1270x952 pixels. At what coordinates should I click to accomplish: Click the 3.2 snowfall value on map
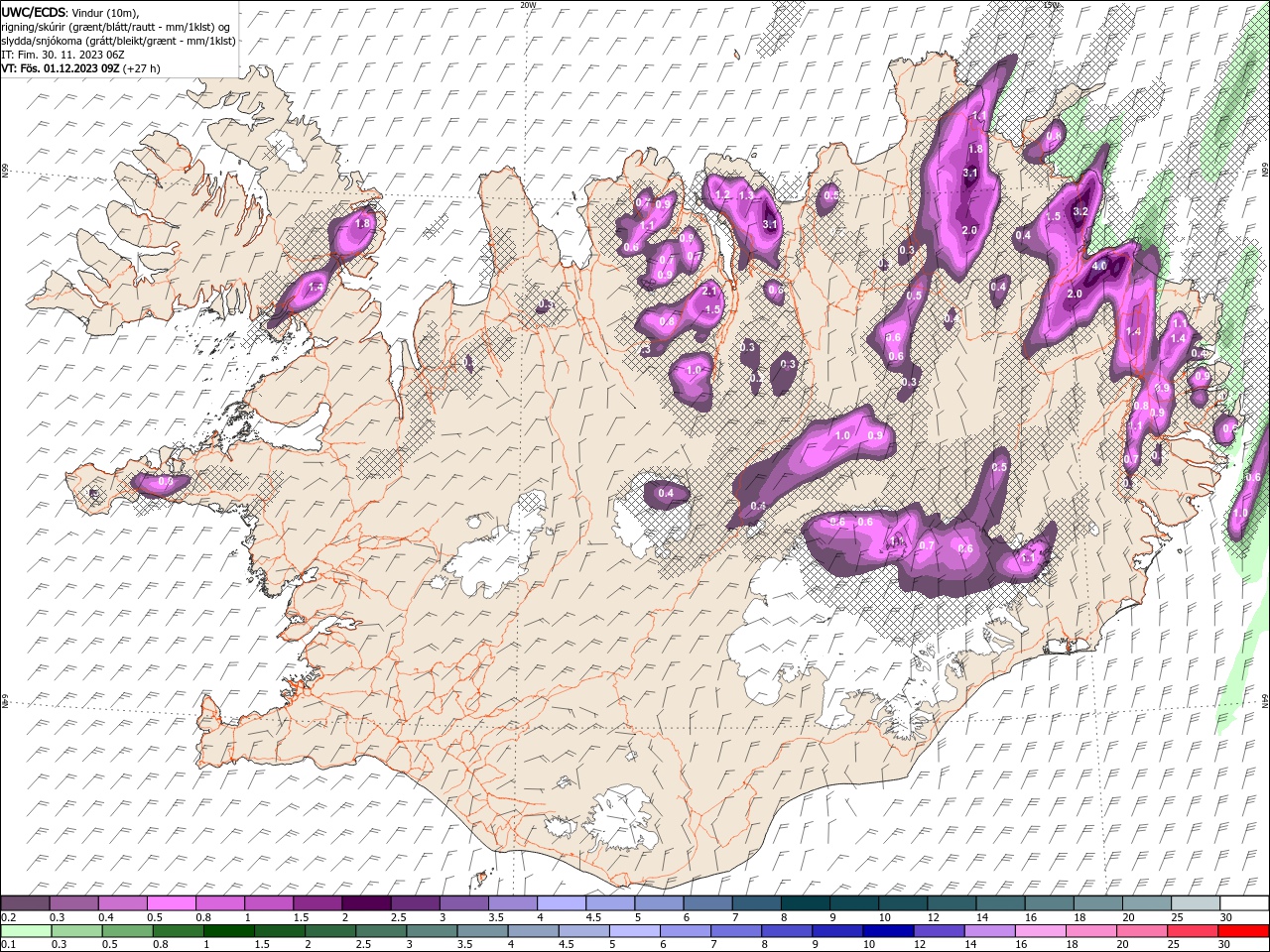tap(1081, 211)
